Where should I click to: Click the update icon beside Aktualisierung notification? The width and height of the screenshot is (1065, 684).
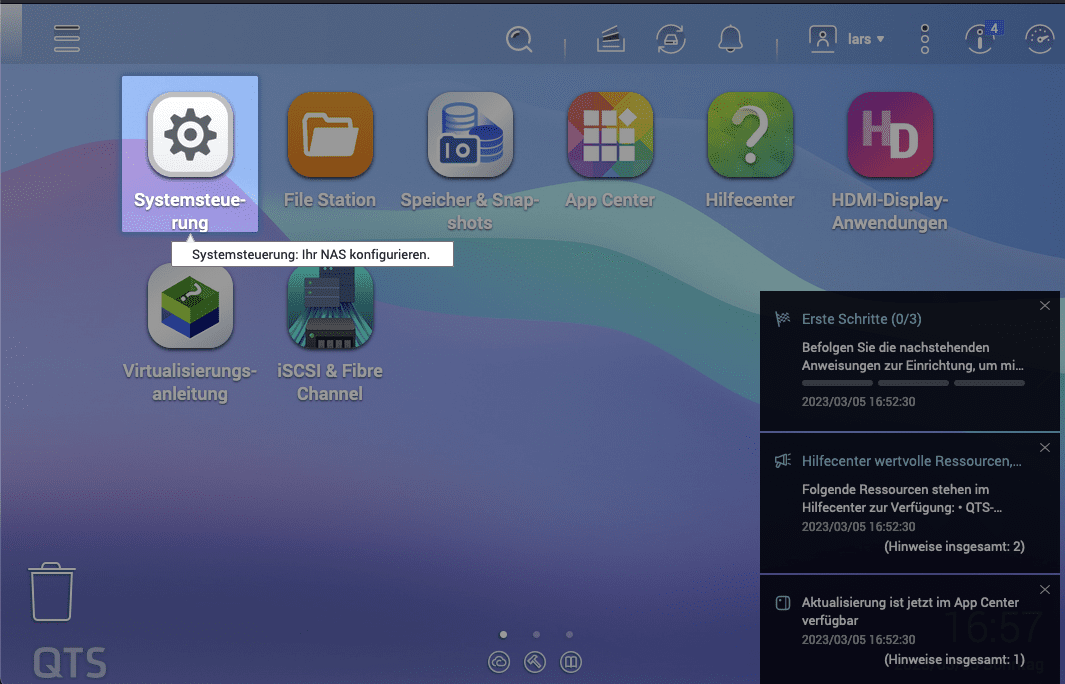[x=783, y=602]
